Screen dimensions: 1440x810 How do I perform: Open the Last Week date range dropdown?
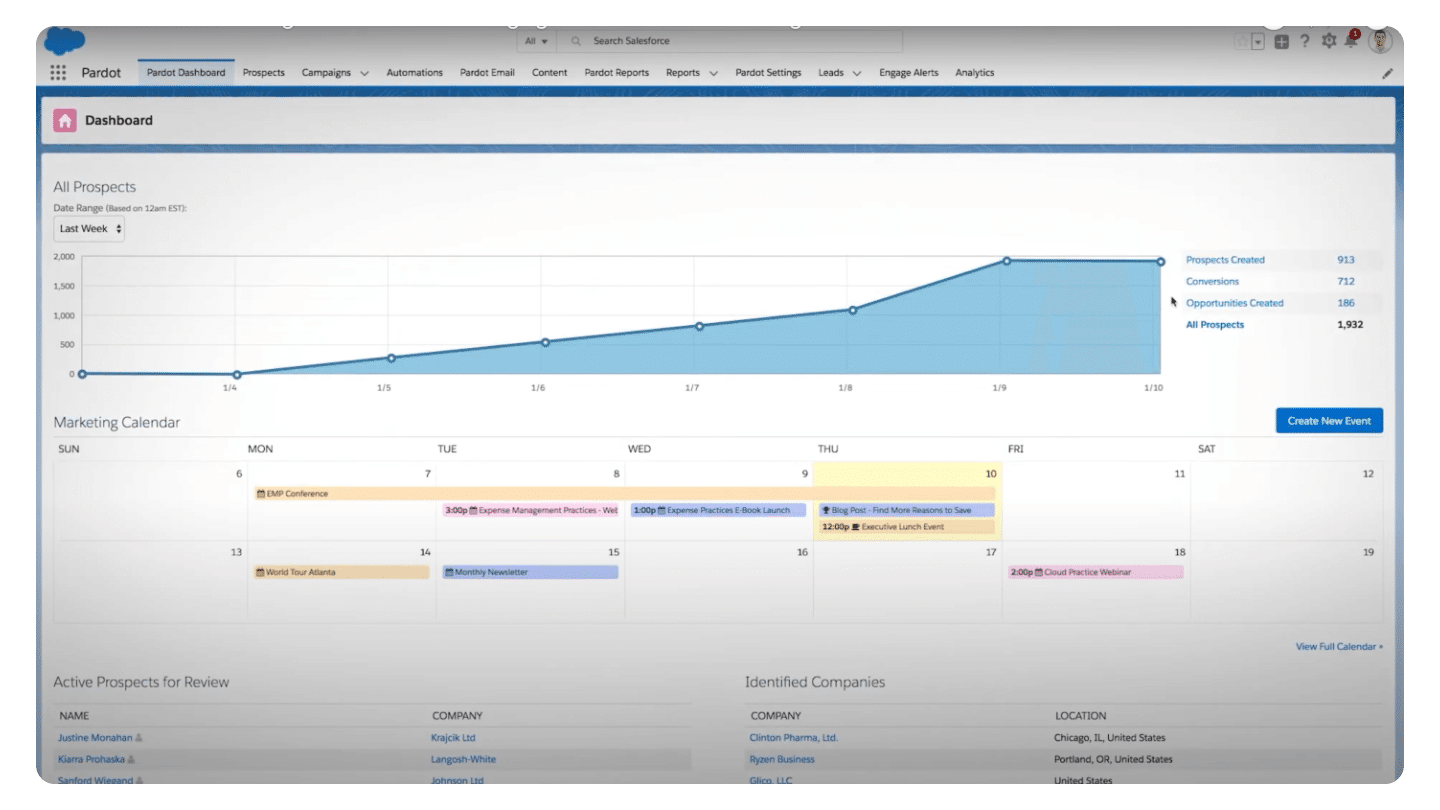click(x=89, y=229)
